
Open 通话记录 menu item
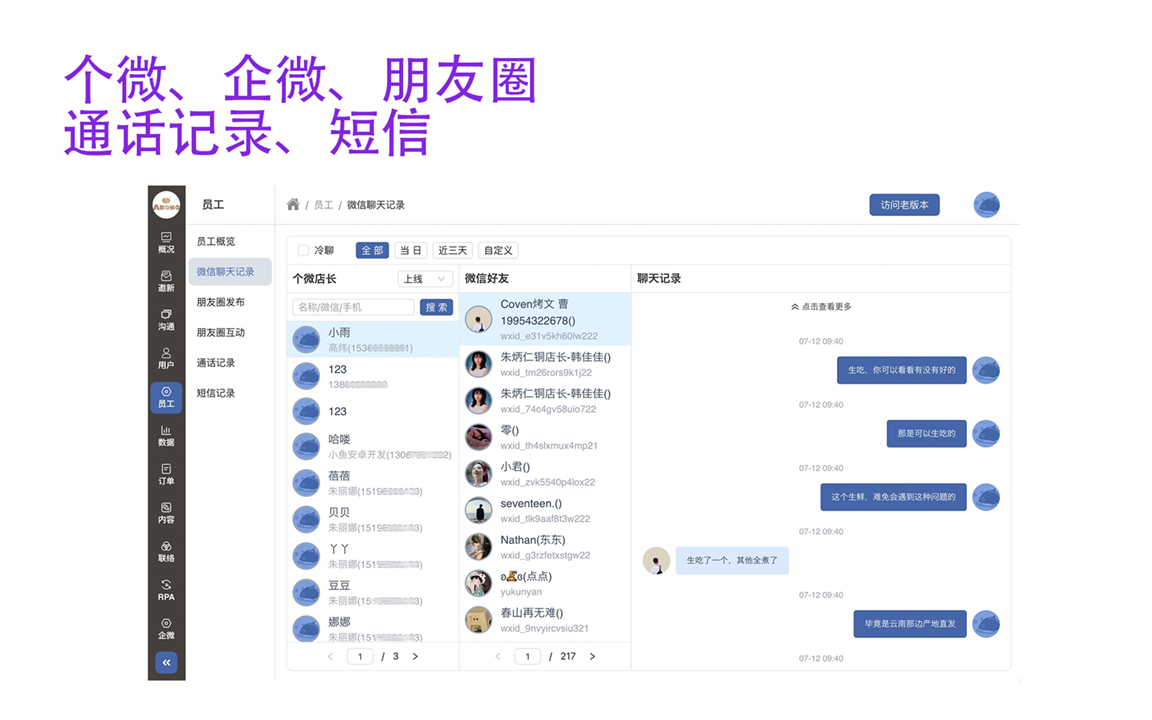216,363
